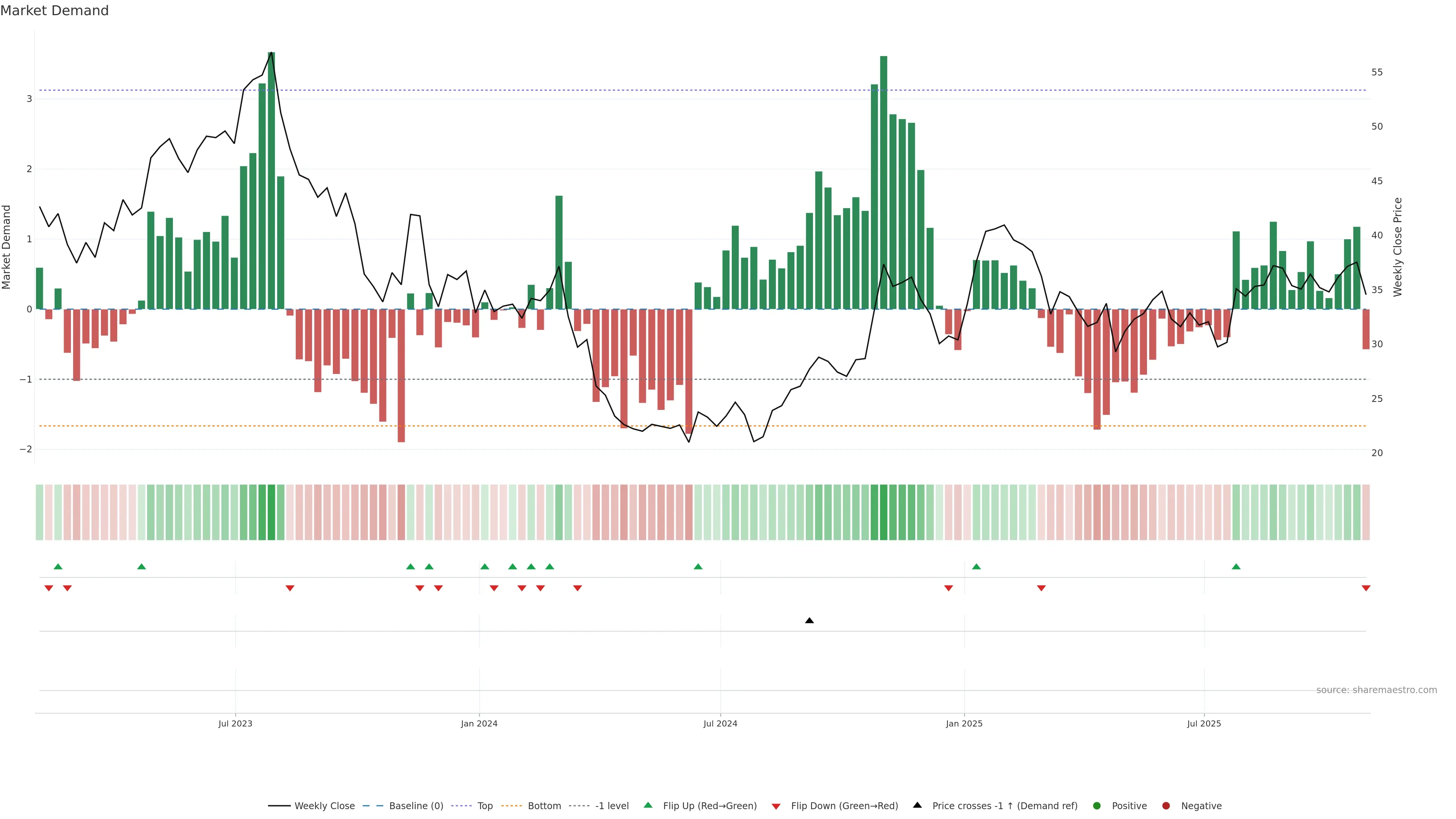Click the darkest green heatmap cell near Jul 2023
Screen dimensions: 1456x819
coord(271,512)
